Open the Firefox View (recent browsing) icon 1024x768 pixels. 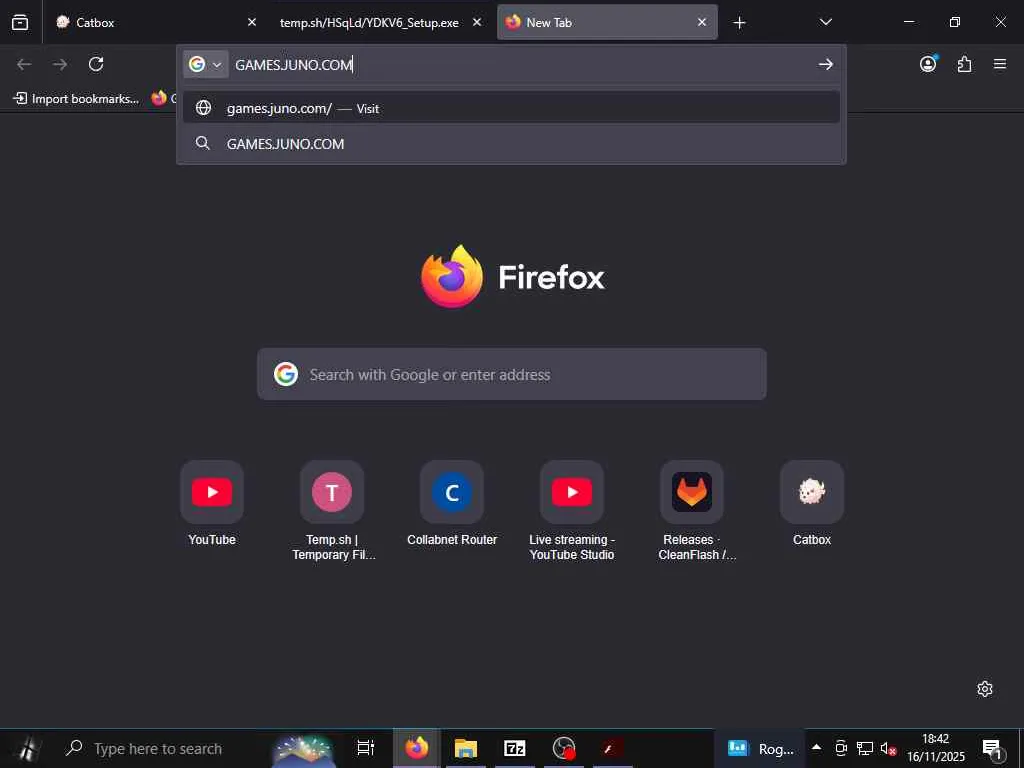(20, 22)
